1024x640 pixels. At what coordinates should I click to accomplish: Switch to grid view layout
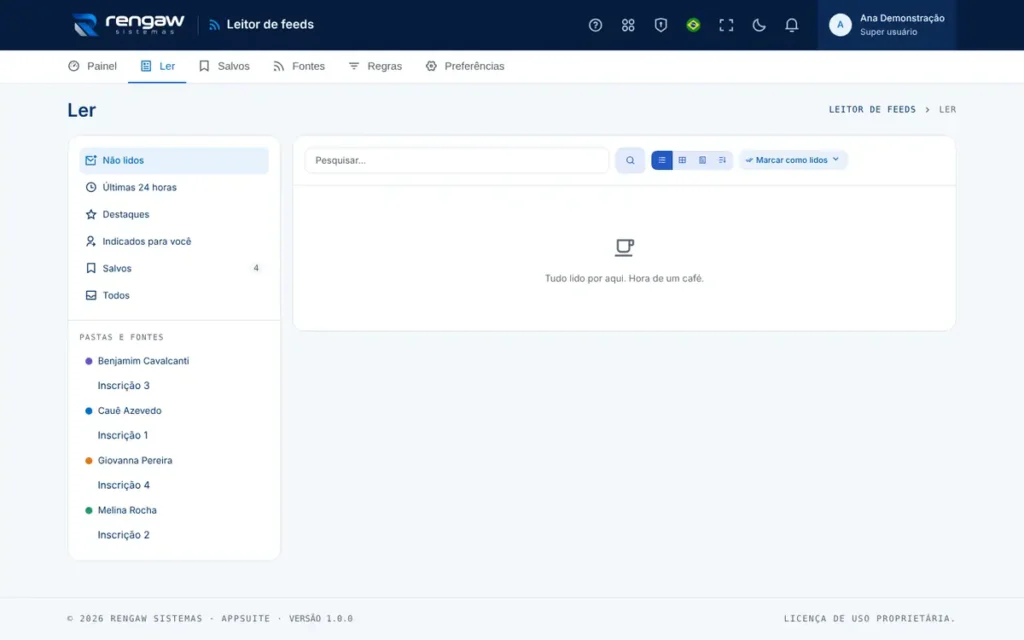coord(682,160)
